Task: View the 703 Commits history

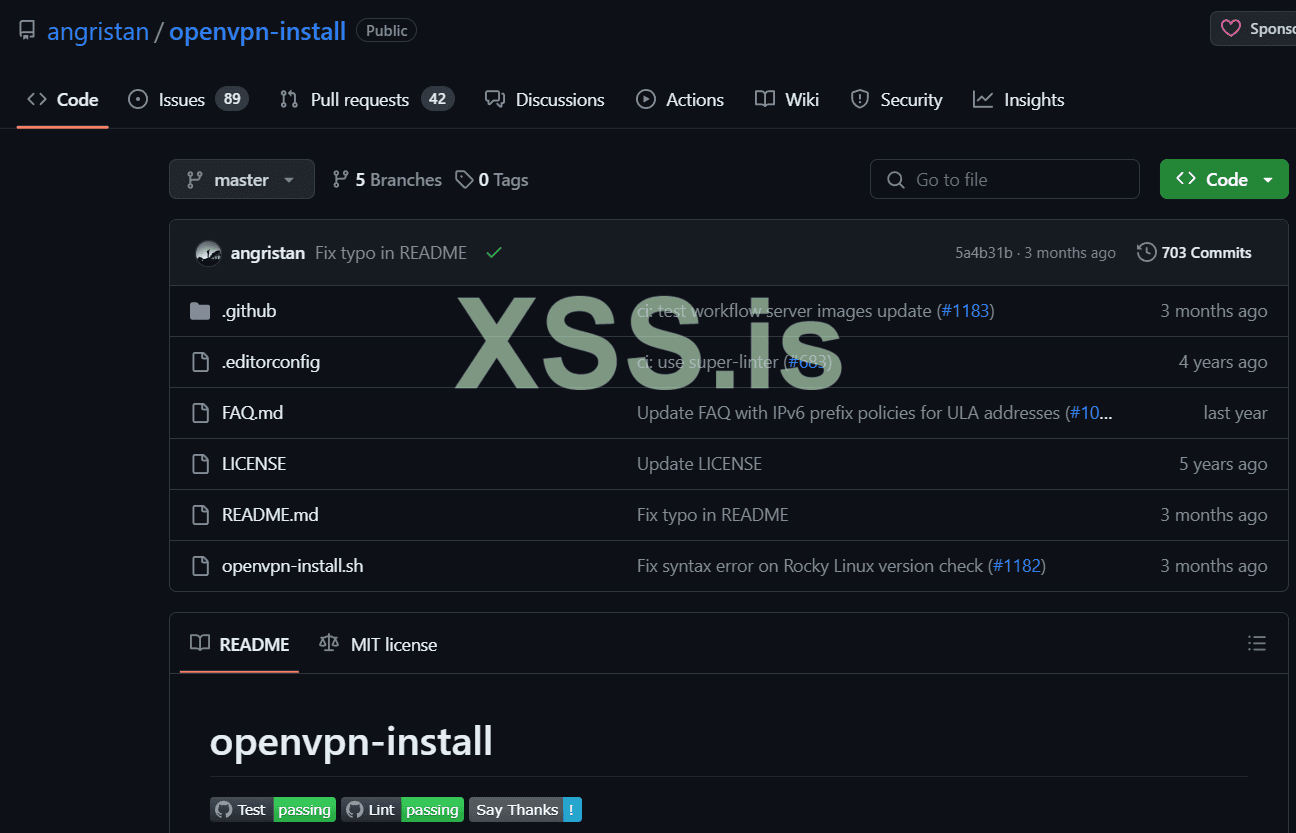Action: point(1194,253)
